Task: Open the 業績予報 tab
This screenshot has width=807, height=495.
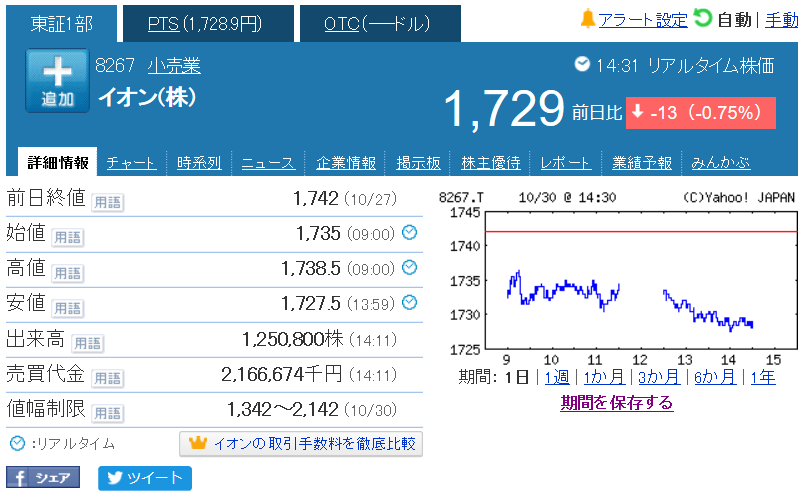Action: coord(642,163)
